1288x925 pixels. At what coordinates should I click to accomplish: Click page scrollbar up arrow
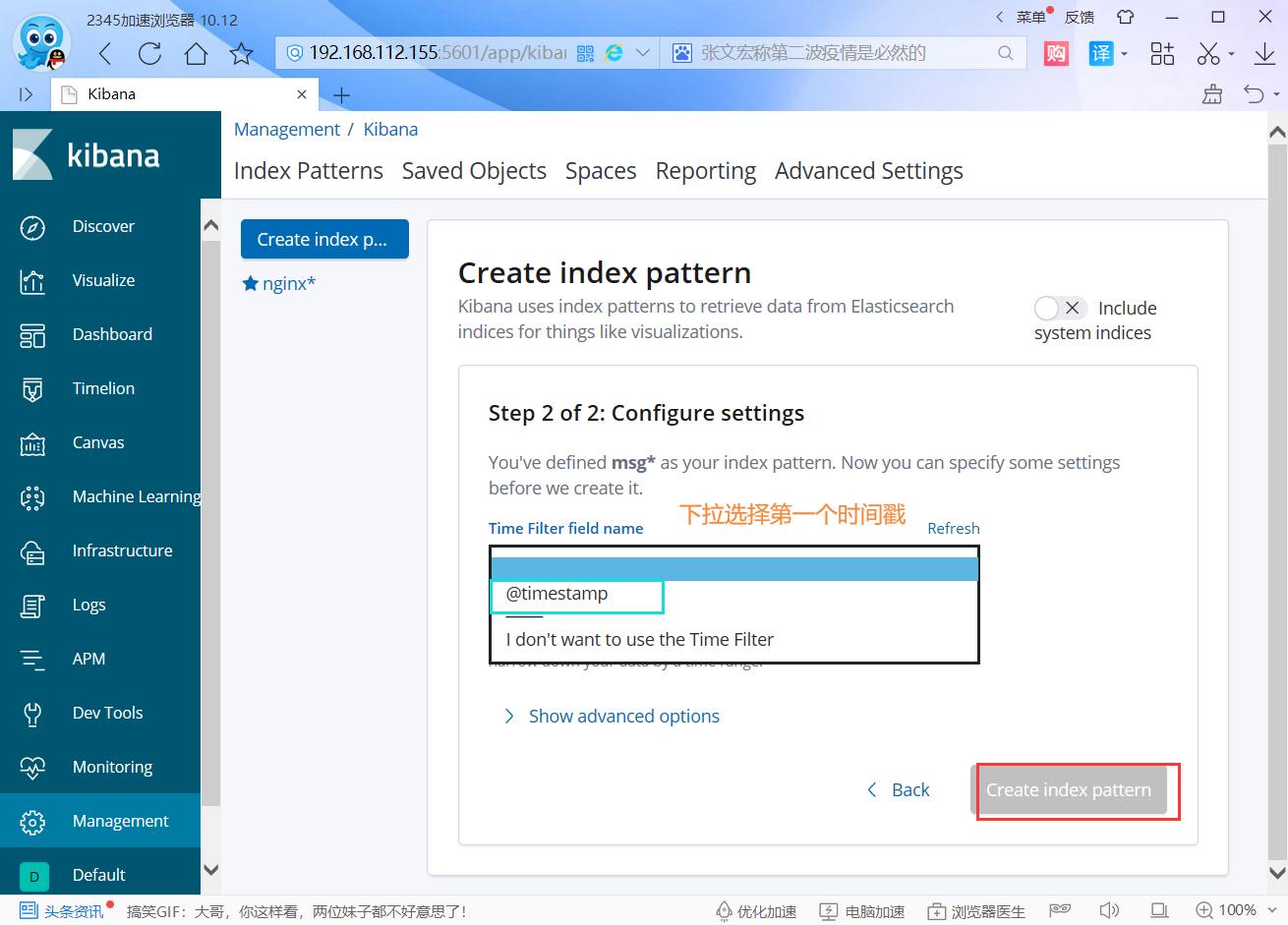(1277, 132)
